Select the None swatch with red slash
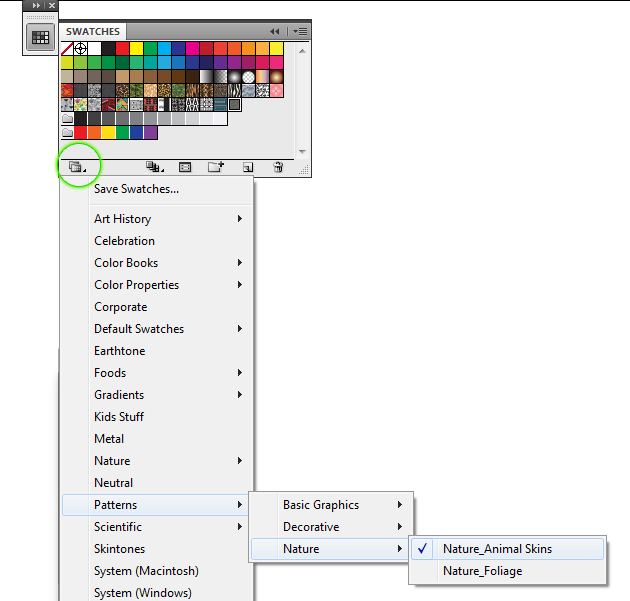The width and height of the screenshot is (630, 601). pyautogui.click(x=67, y=49)
